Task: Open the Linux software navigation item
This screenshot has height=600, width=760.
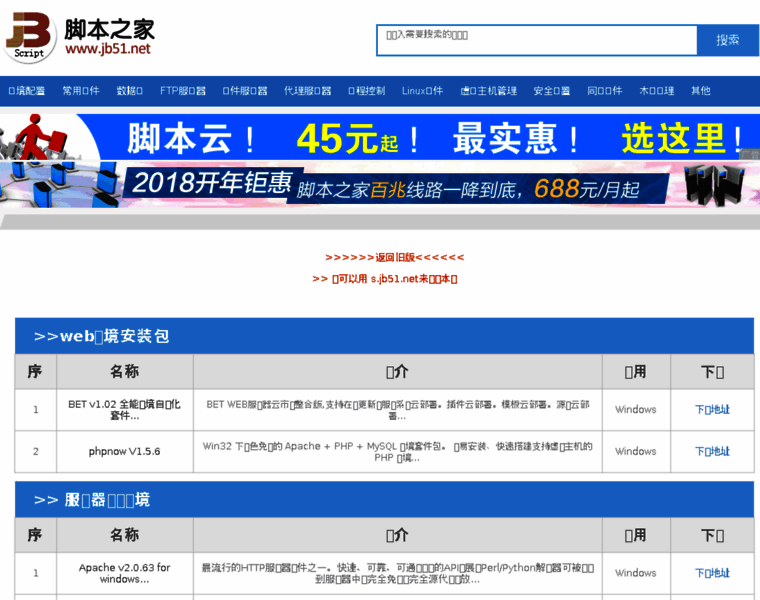Action: pos(422,91)
